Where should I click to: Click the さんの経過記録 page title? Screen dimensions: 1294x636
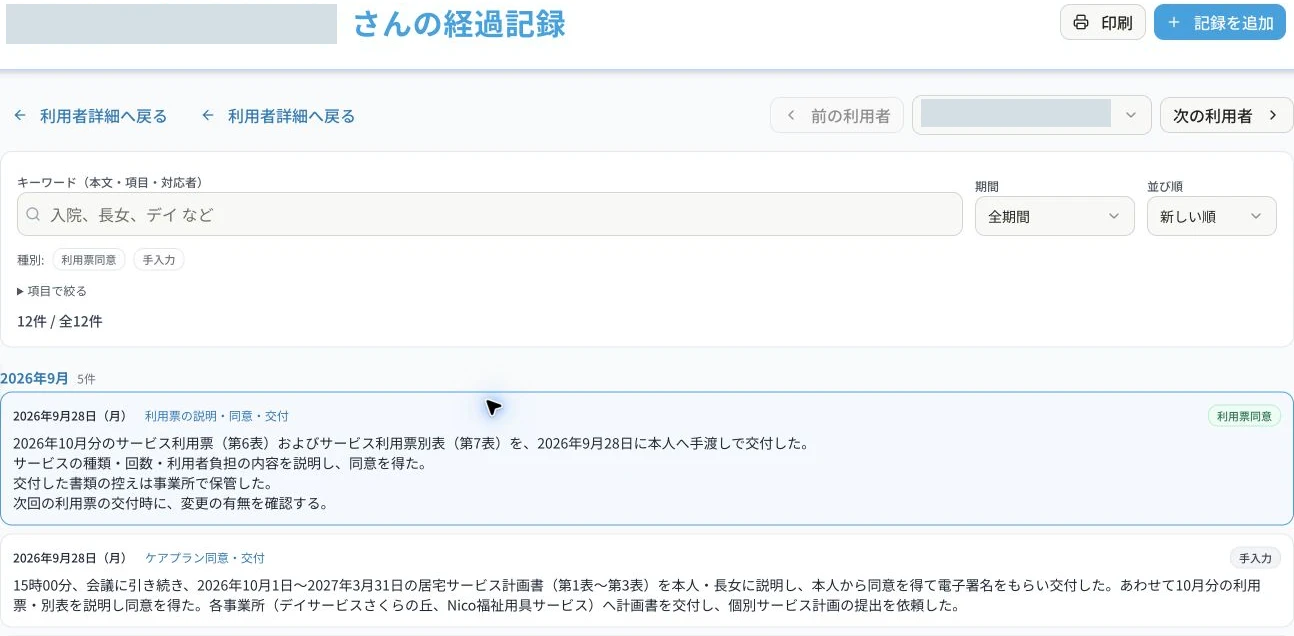(x=459, y=24)
